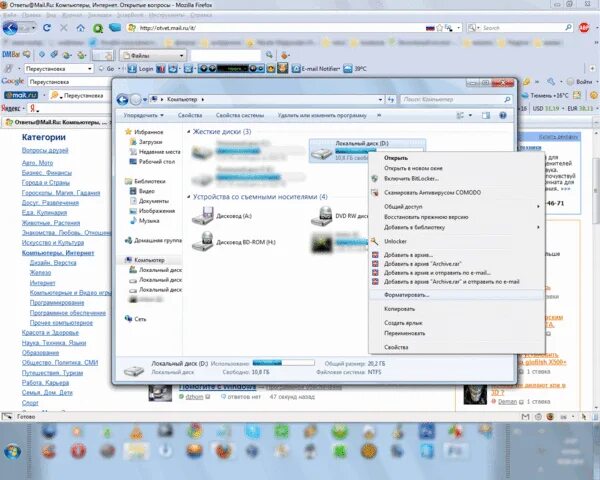The height and width of the screenshot is (480, 600).
Task: Select the Local Disk (D:) drive icon
Action: tap(321, 152)
